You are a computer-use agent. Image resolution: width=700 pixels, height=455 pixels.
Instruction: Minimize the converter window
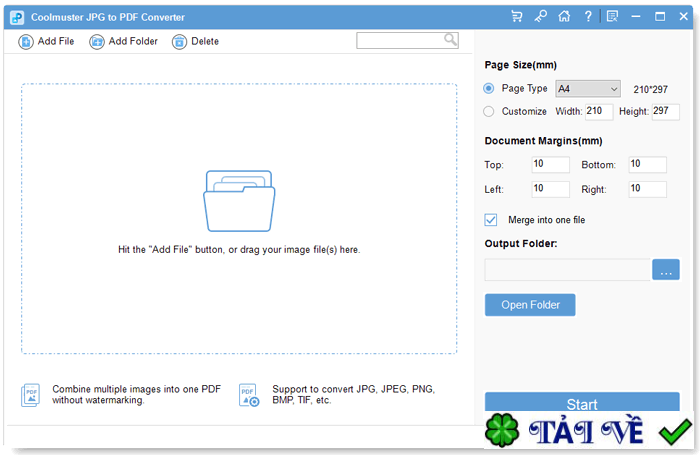pos(636,17)
